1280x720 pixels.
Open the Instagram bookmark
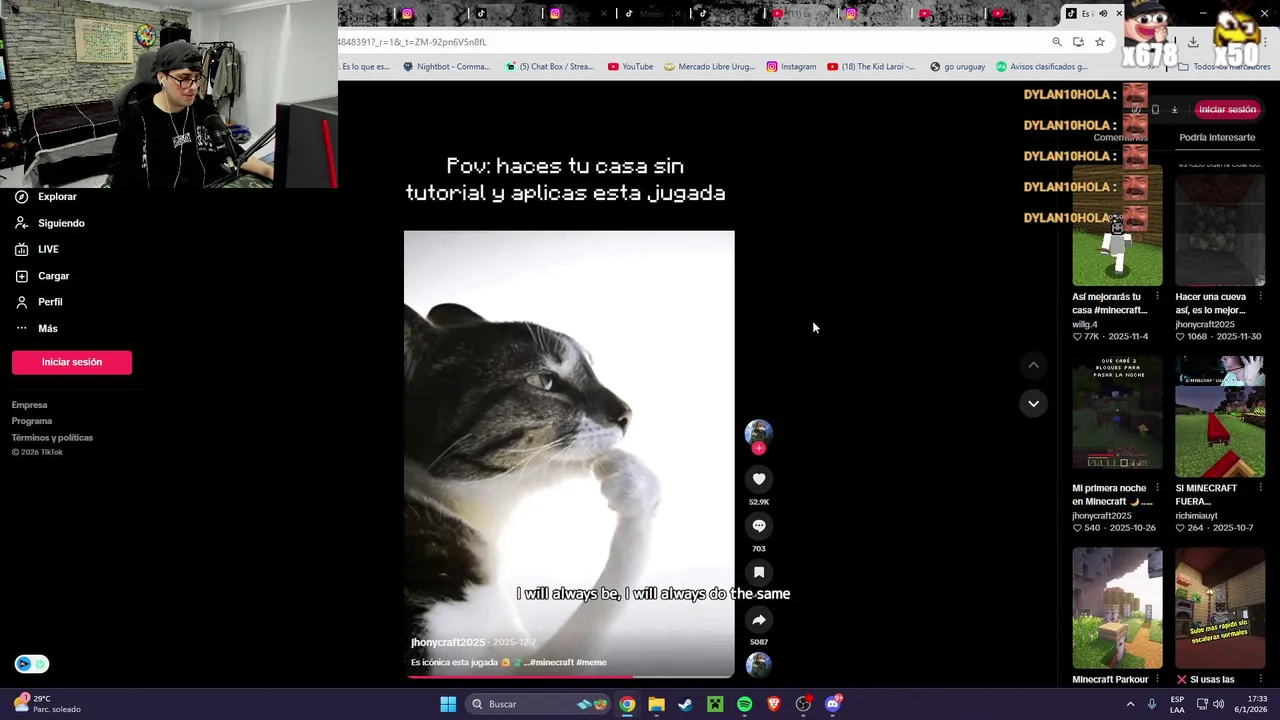coord(791,67)
